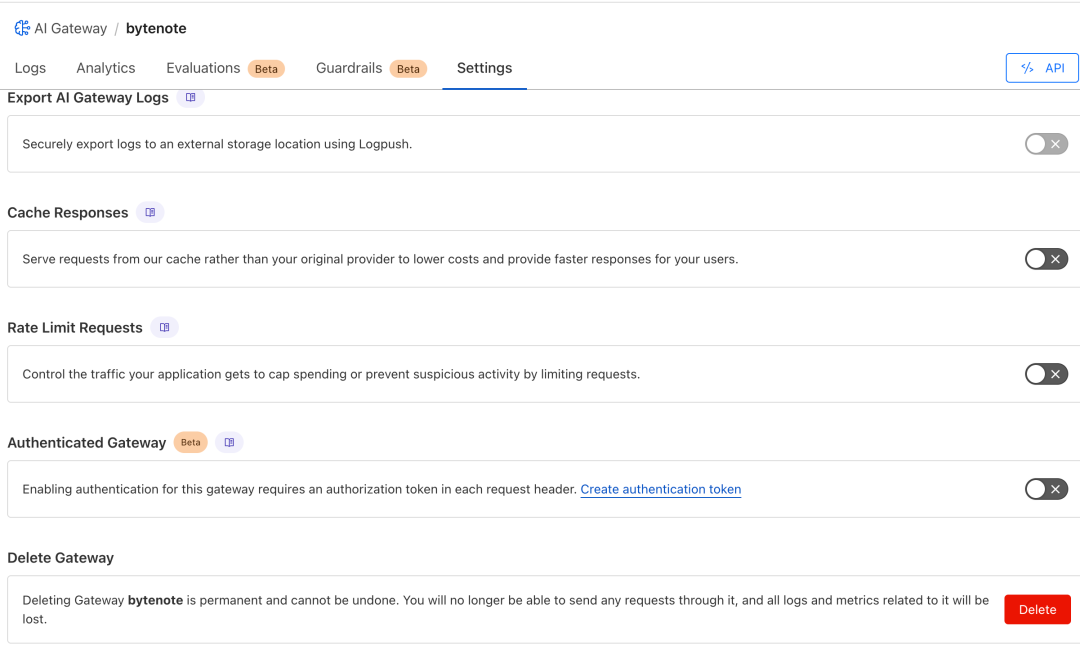Select the Guardrails tab

pos(349,68)
